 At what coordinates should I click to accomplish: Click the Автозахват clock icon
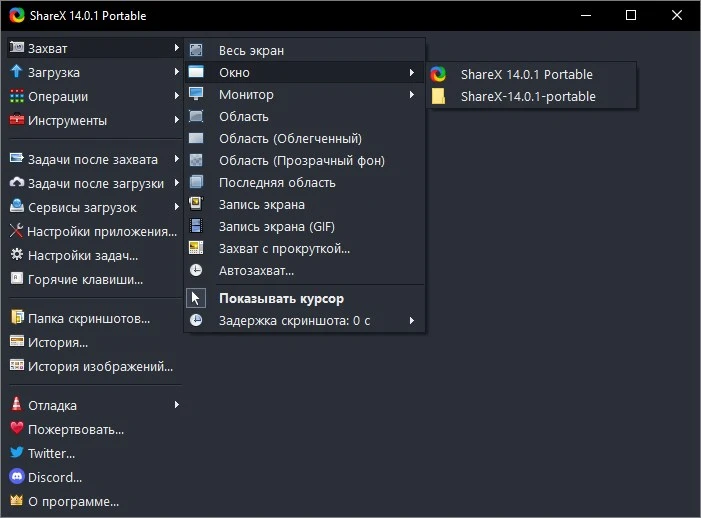[x=197, y=270]
